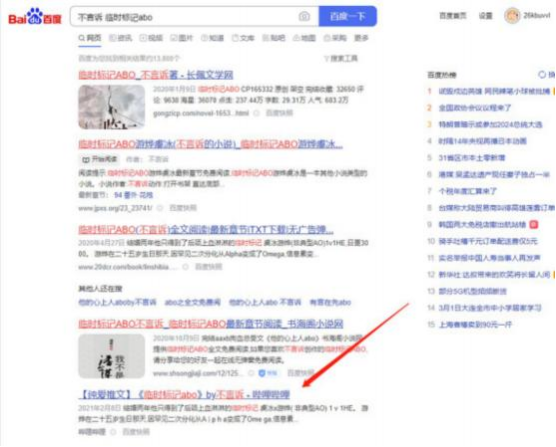Open hot search item ranked 9
This screenshot has height=447, width=556.
[x=482, y=224]
